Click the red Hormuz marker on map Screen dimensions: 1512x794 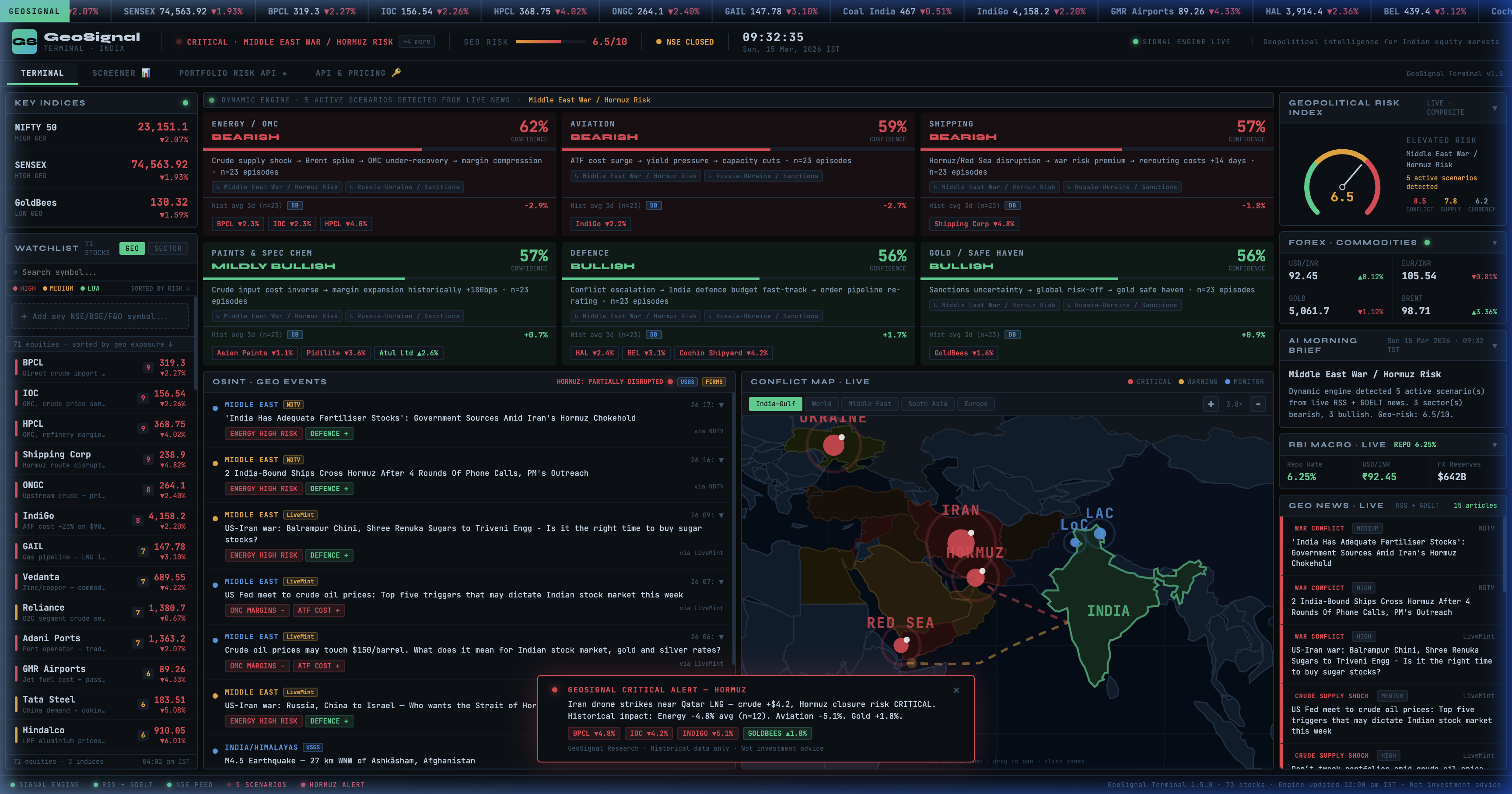pos(975,578)
